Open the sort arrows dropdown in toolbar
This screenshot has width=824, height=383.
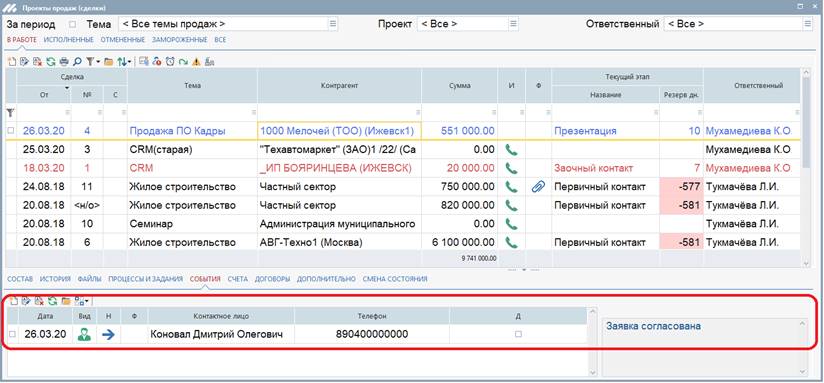pyautogui.click(x=129, y=62)
